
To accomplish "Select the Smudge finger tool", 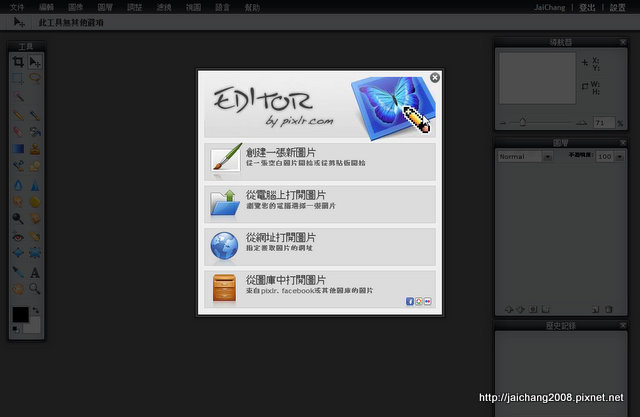I will [18, 202].
